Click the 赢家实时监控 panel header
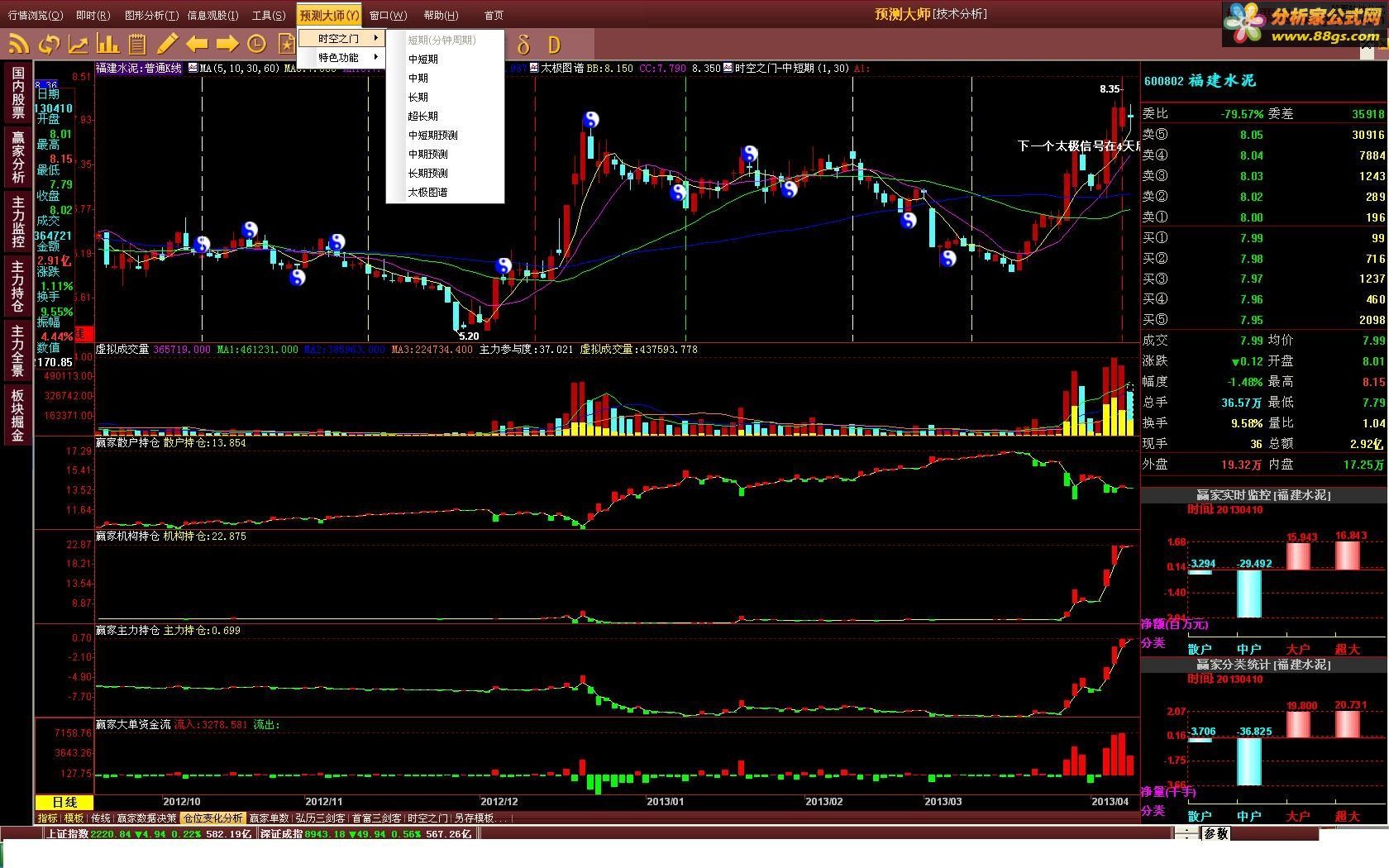The height and width of the screenshot is (868, 1389). click(1263, 494)
